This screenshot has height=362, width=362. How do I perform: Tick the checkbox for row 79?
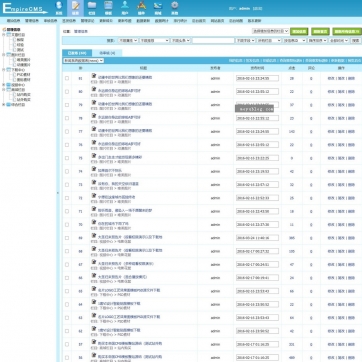pos(67,105)
